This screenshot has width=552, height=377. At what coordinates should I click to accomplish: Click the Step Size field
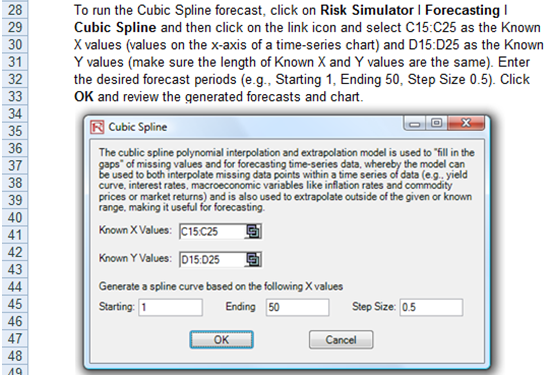click(431, 307)
